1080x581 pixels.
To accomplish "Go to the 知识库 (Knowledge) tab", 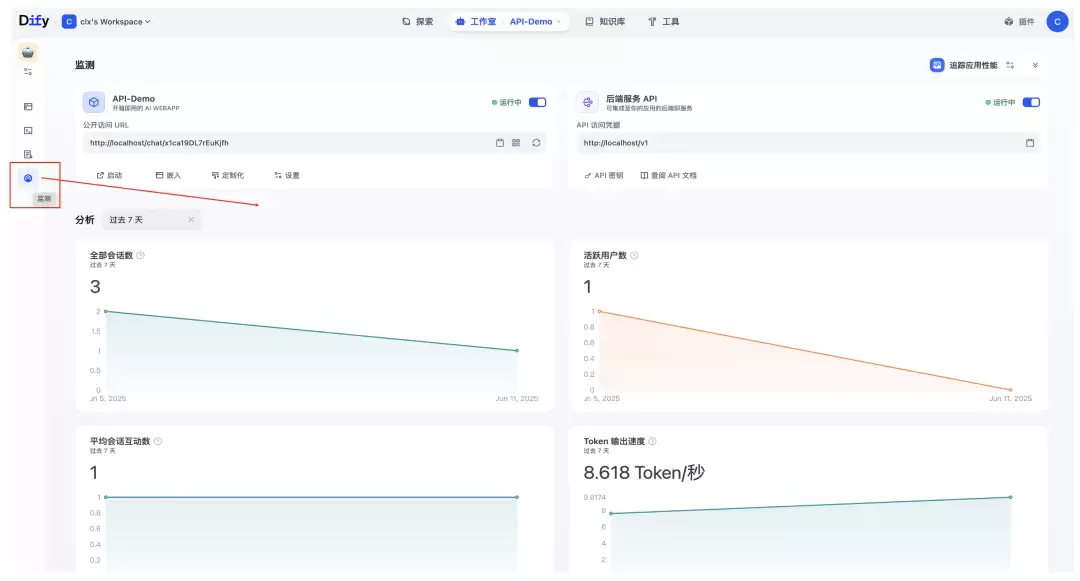I will pyautogui.click(x=605, y=22).
